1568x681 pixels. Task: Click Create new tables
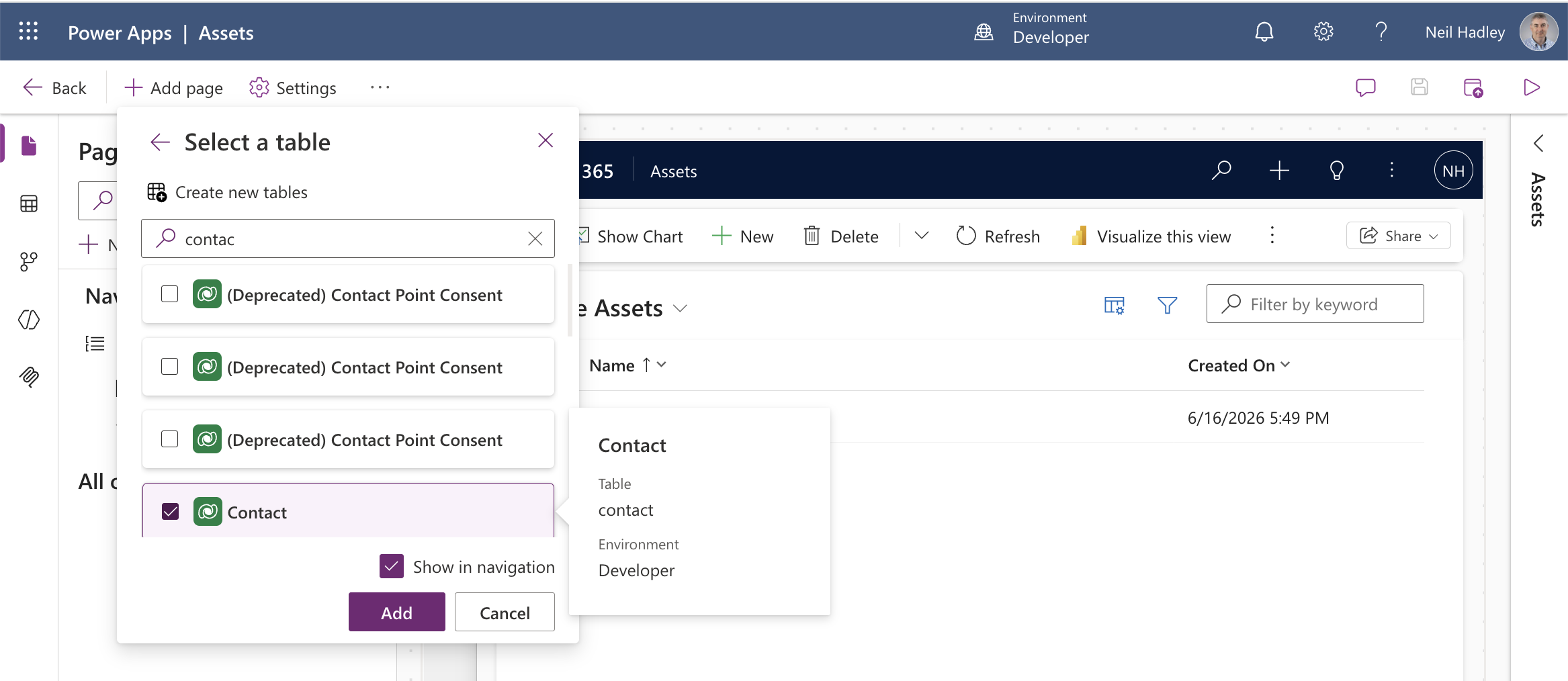pyautogui.click(x=227, y=192)
